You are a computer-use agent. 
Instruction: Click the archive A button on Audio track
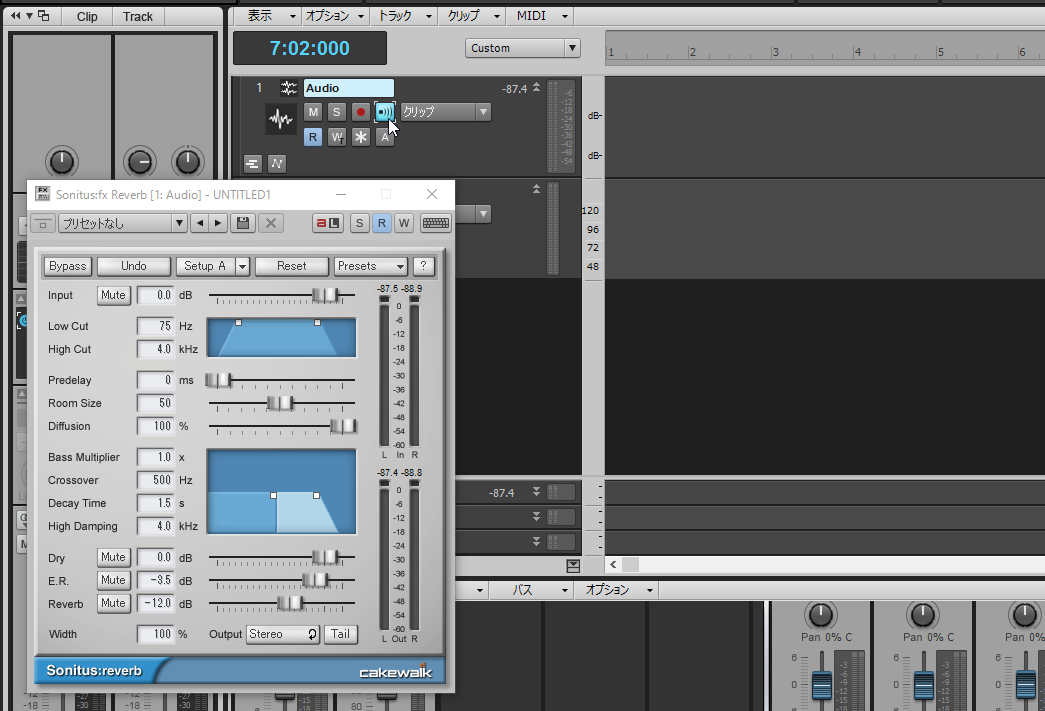coord(385,137)
